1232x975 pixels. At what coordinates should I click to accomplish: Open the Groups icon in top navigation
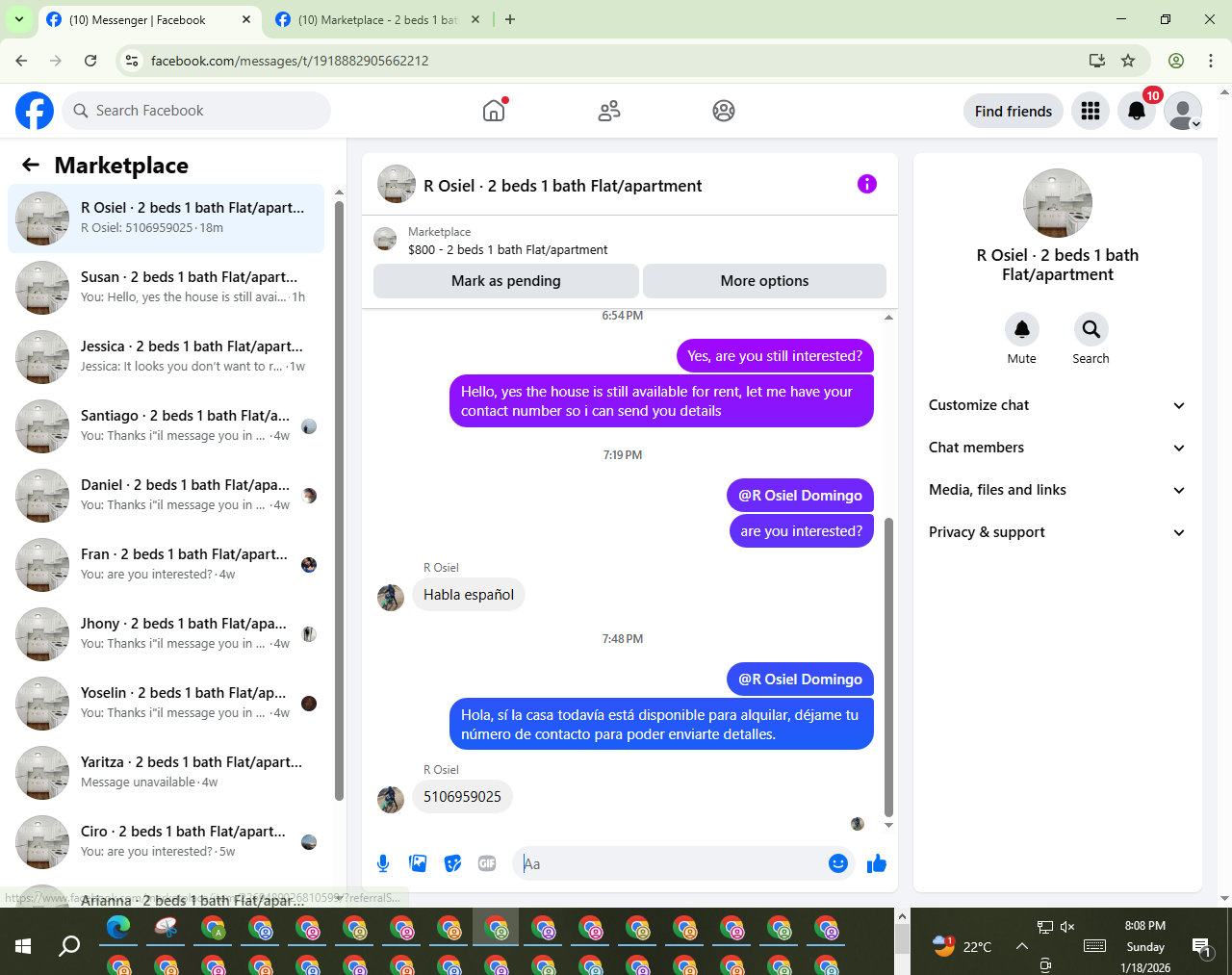click(x=724, y=111)
